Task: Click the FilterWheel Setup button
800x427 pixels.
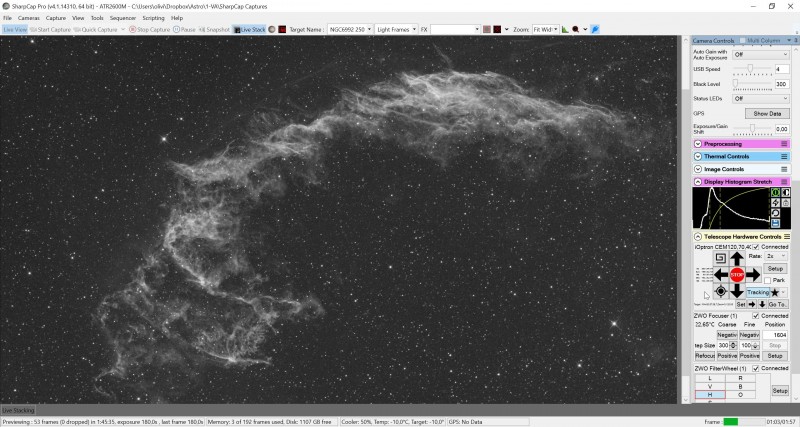Action: click(780, 390)
